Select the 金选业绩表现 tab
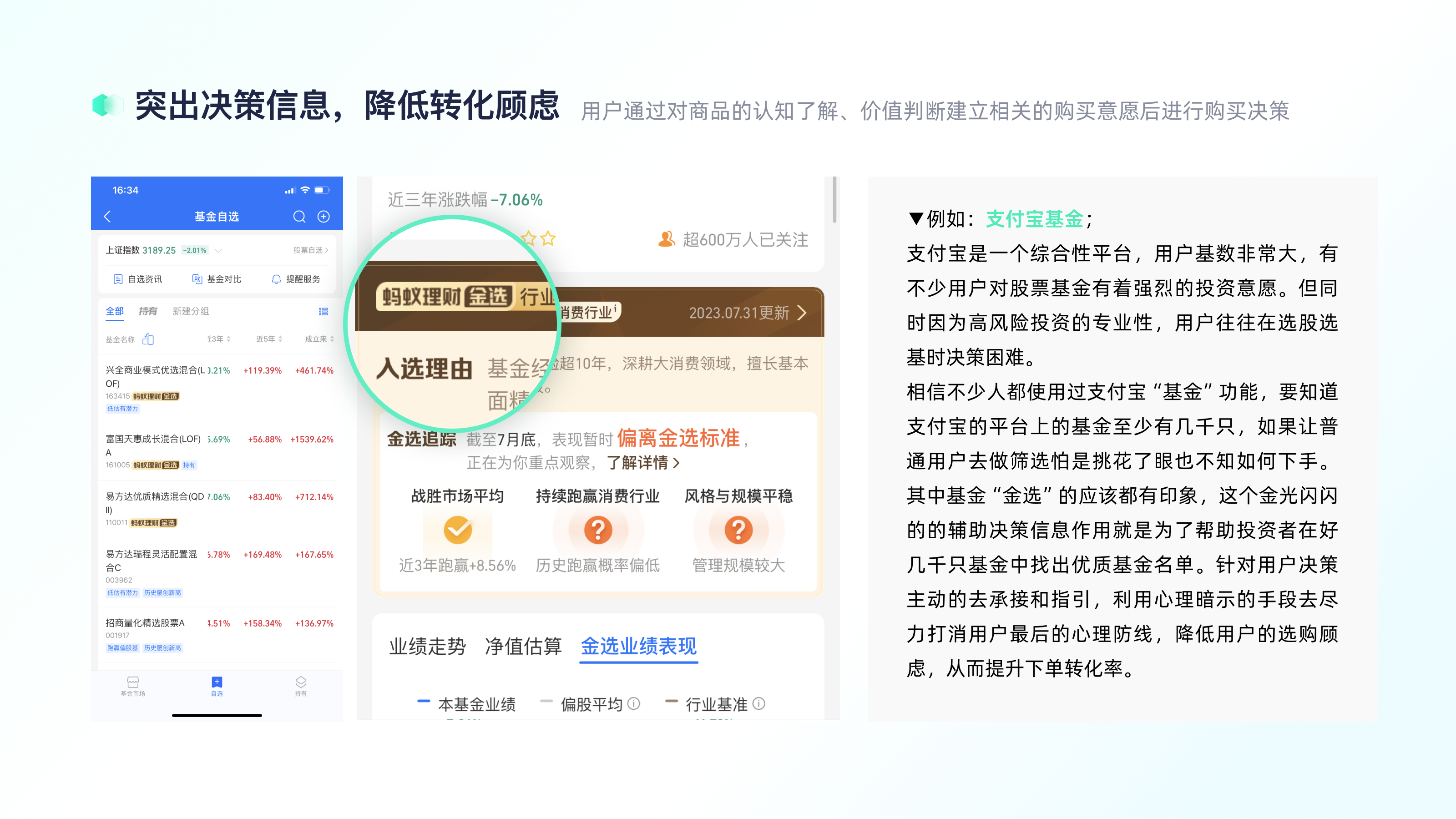 [639, 647]
